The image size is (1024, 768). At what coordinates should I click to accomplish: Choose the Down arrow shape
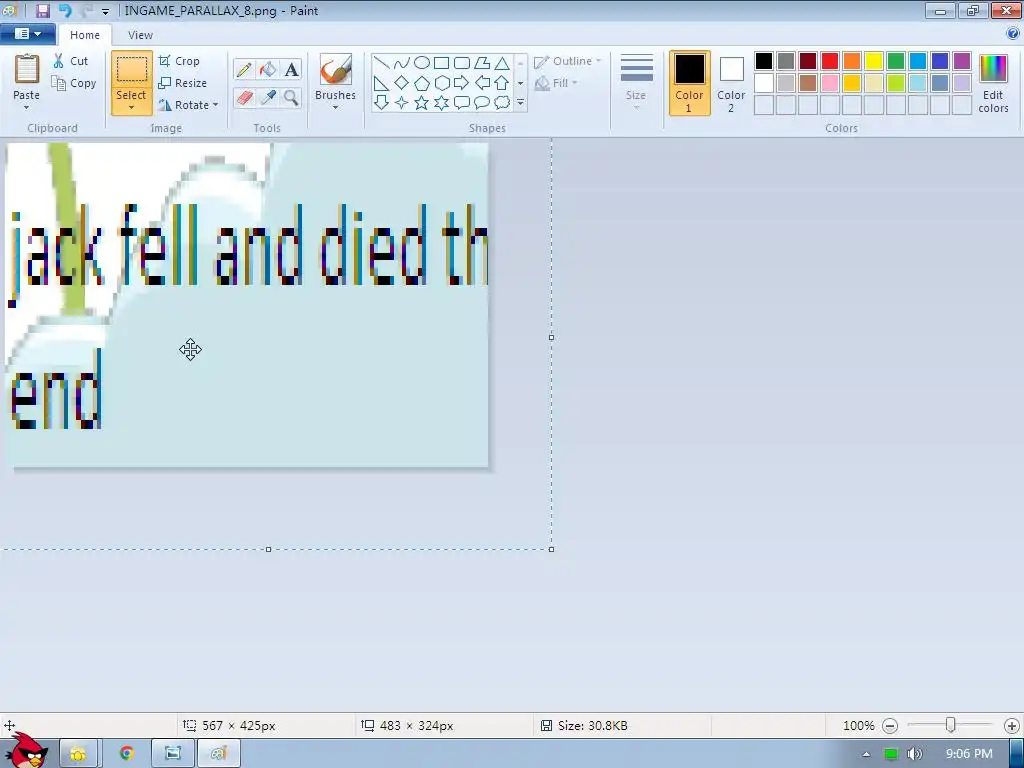382,103
